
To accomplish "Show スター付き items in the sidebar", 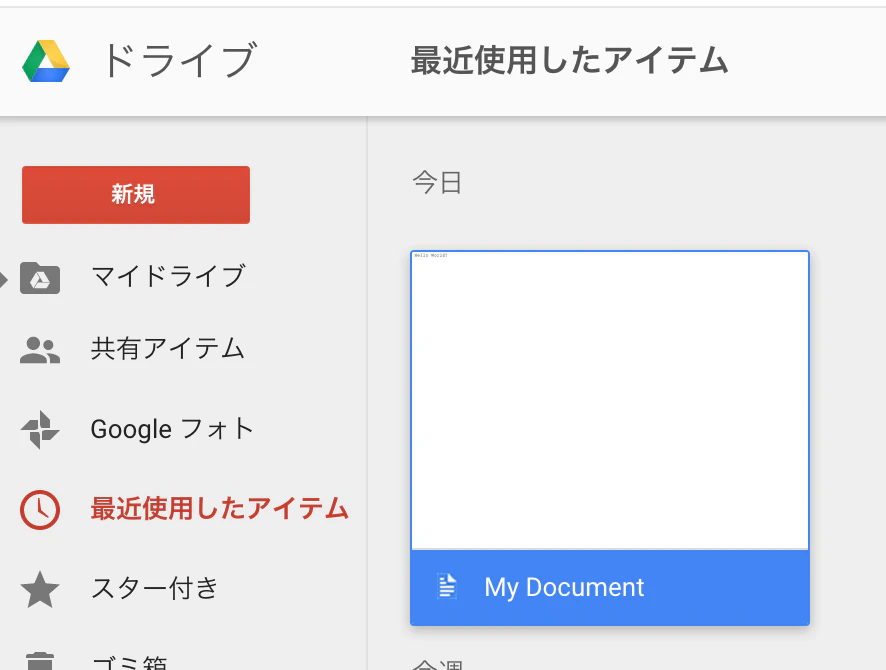I will tap(154, 588).
